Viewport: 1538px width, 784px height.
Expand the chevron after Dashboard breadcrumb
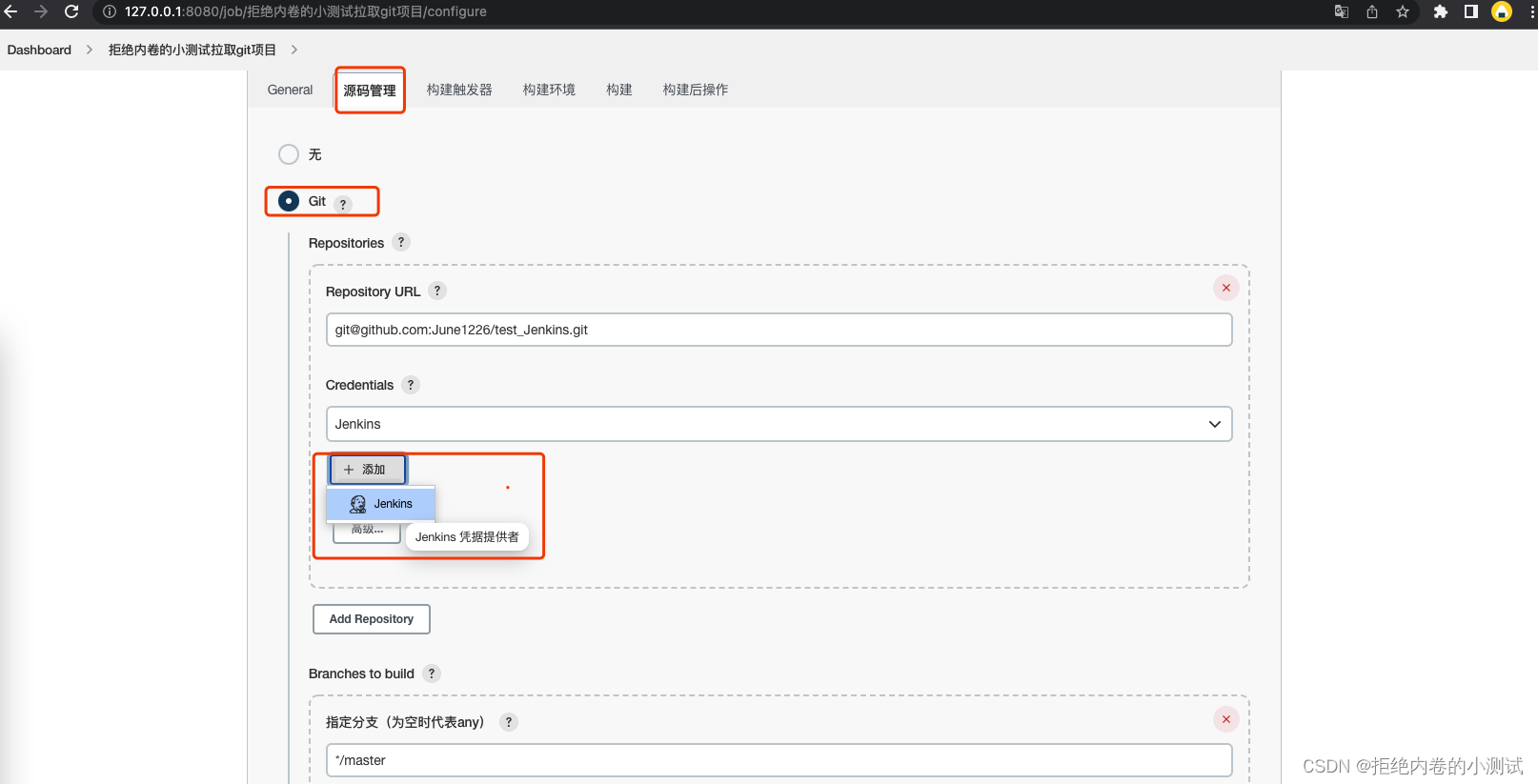point(90,50)
